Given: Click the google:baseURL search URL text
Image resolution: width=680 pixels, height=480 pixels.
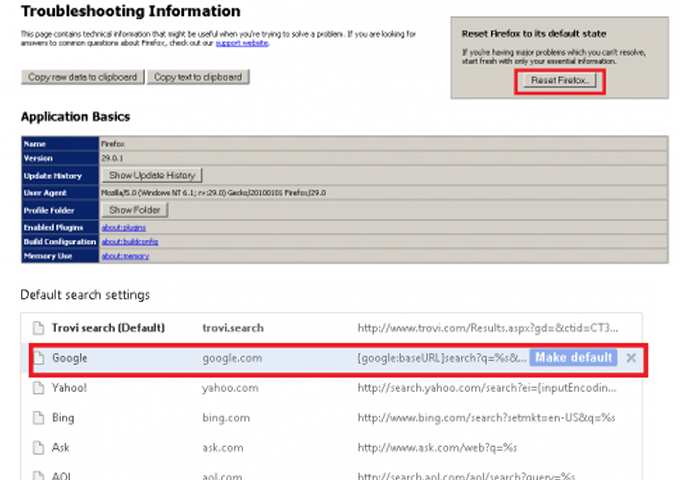Looking at the screenshot, I should (441, 358).
